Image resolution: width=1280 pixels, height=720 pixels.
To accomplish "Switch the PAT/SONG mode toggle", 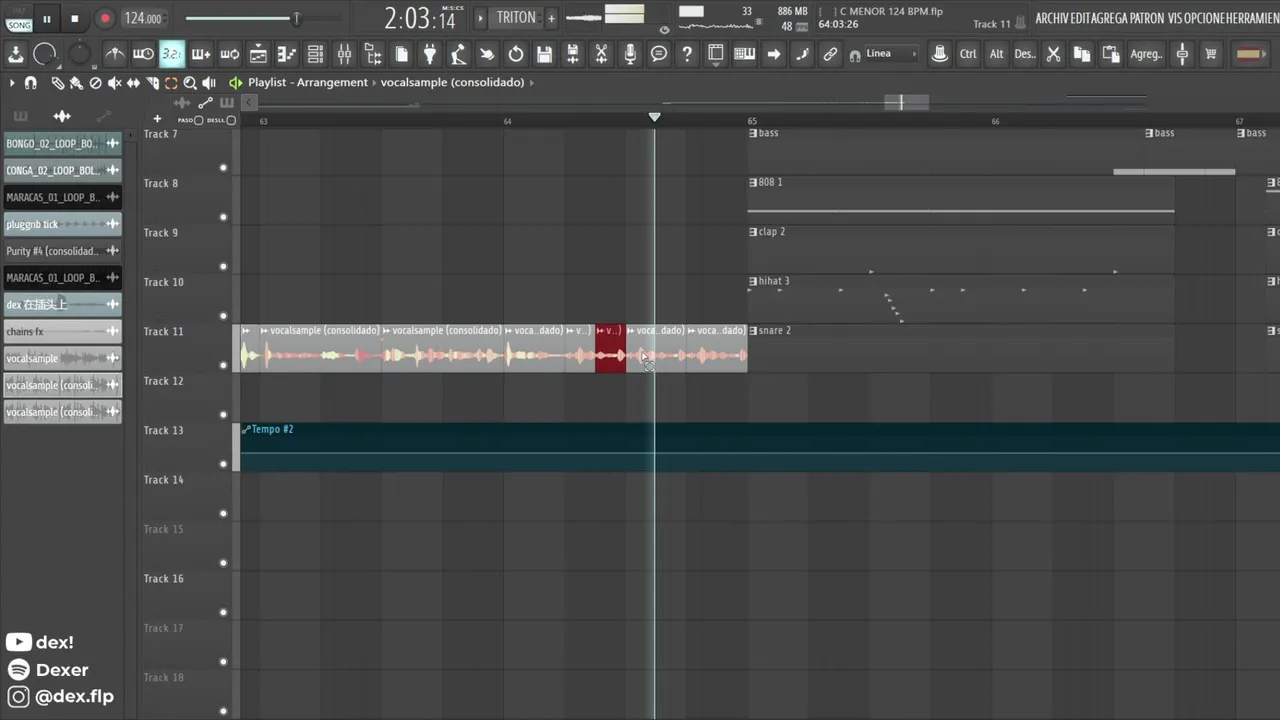I will (19, 19).
